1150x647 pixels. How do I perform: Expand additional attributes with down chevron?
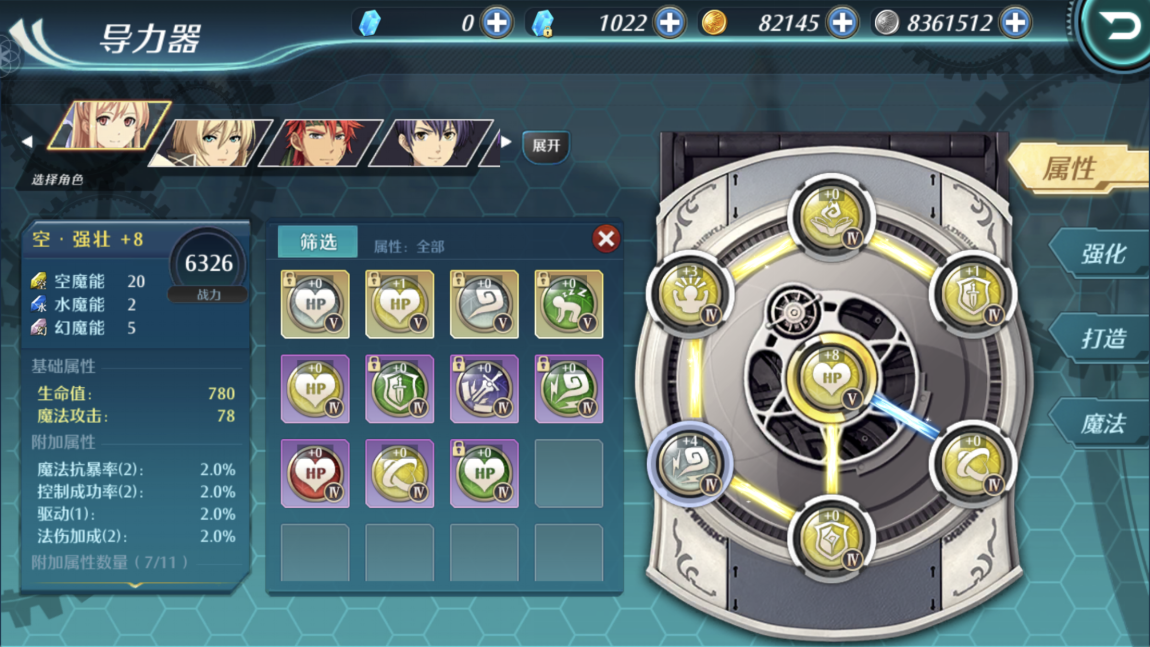135,585
